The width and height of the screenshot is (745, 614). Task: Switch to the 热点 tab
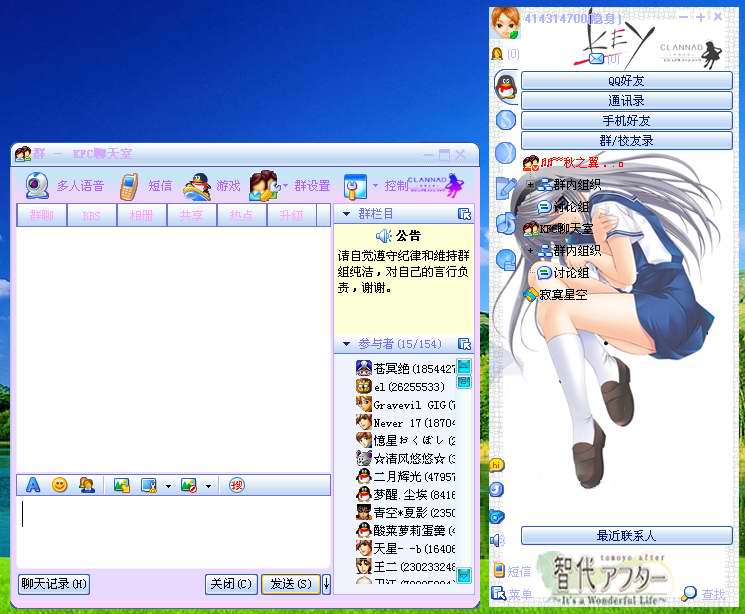point(242,215)
